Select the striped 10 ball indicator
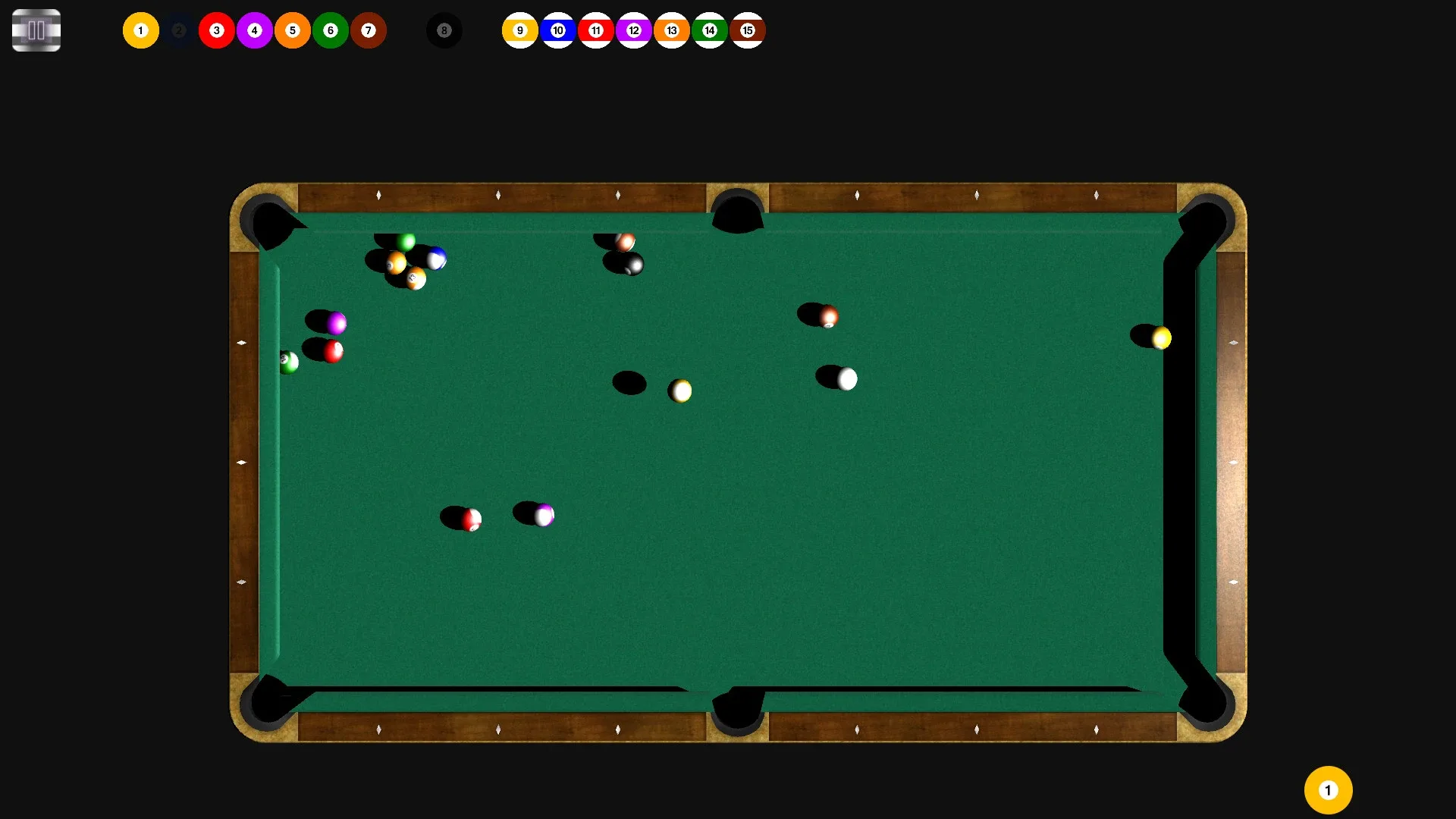The image size is (1456, 819). (x=558, y=30)
